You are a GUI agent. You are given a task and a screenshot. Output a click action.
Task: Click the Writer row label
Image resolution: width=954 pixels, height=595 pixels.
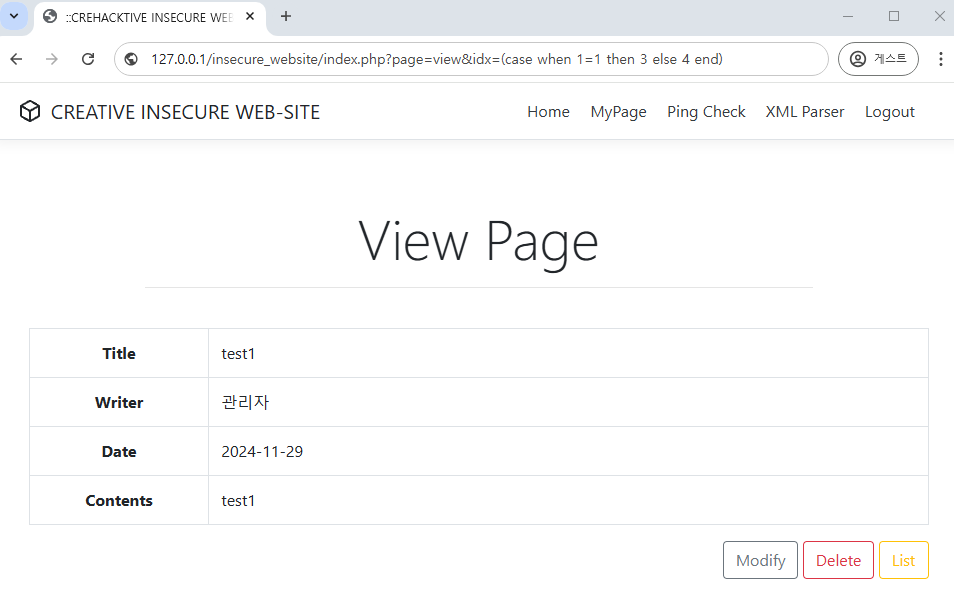119,402
